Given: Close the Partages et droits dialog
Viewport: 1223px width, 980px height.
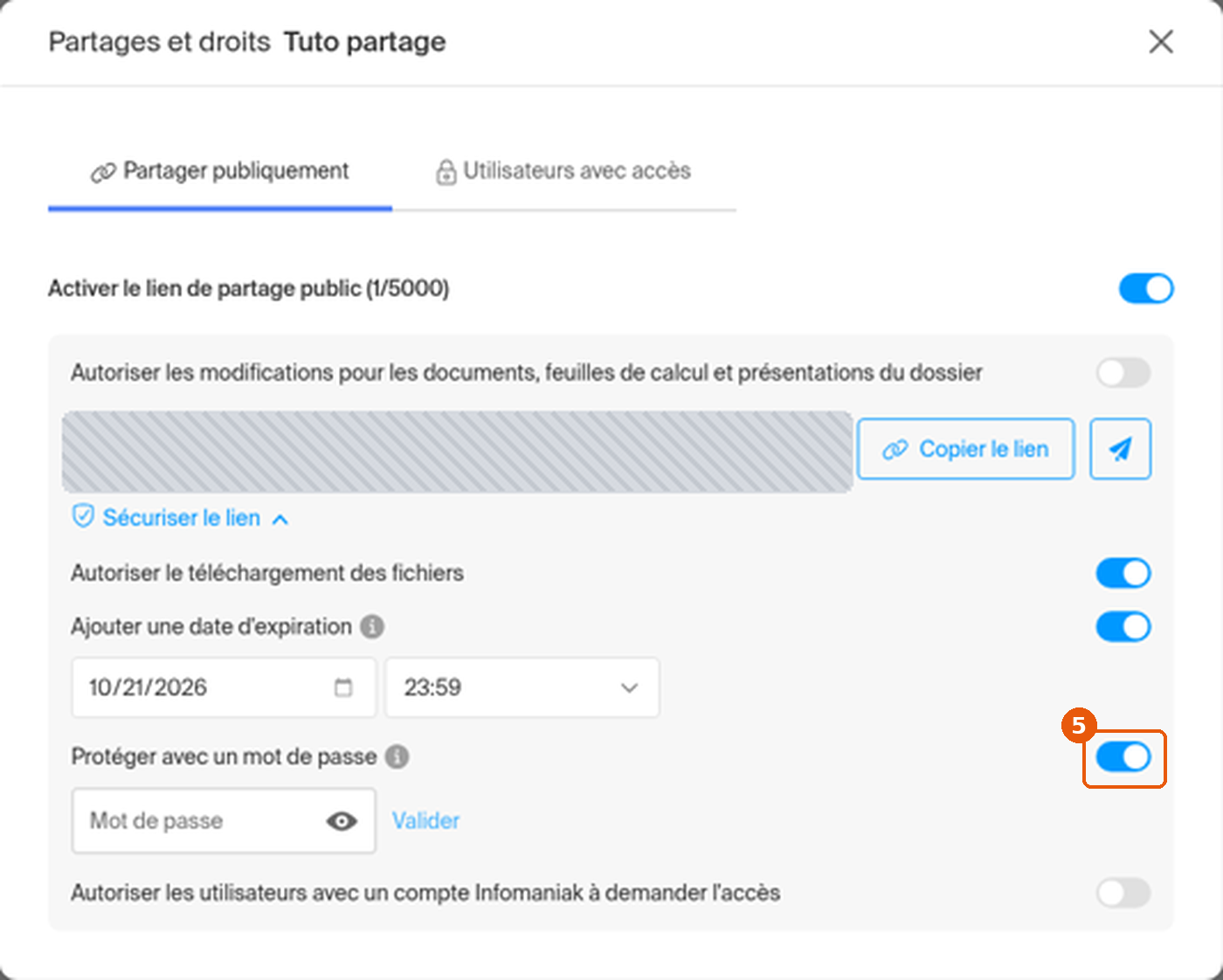Looking at the screenshot, I should tap(1160, 41).
